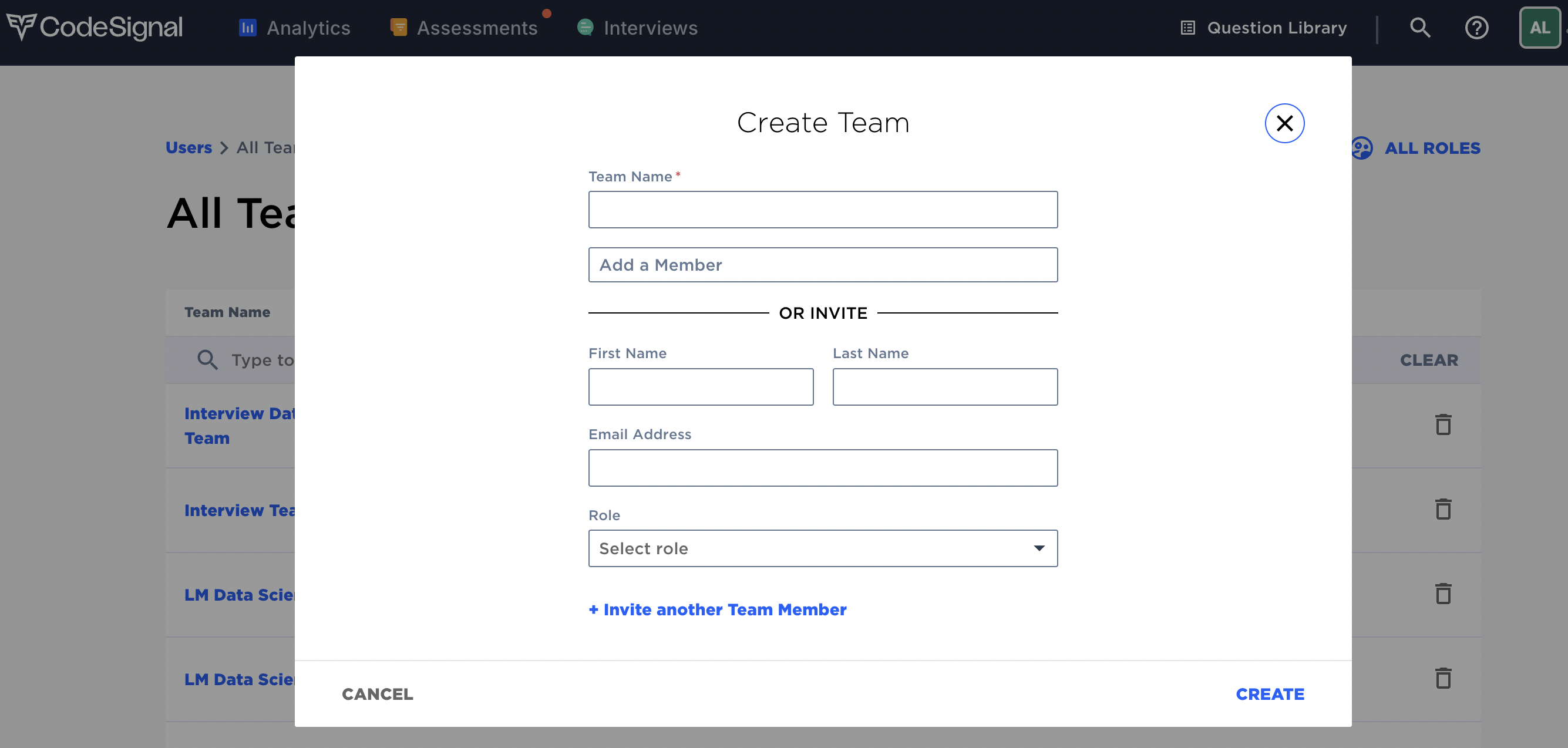Click the All Roles people icon

1362,148
